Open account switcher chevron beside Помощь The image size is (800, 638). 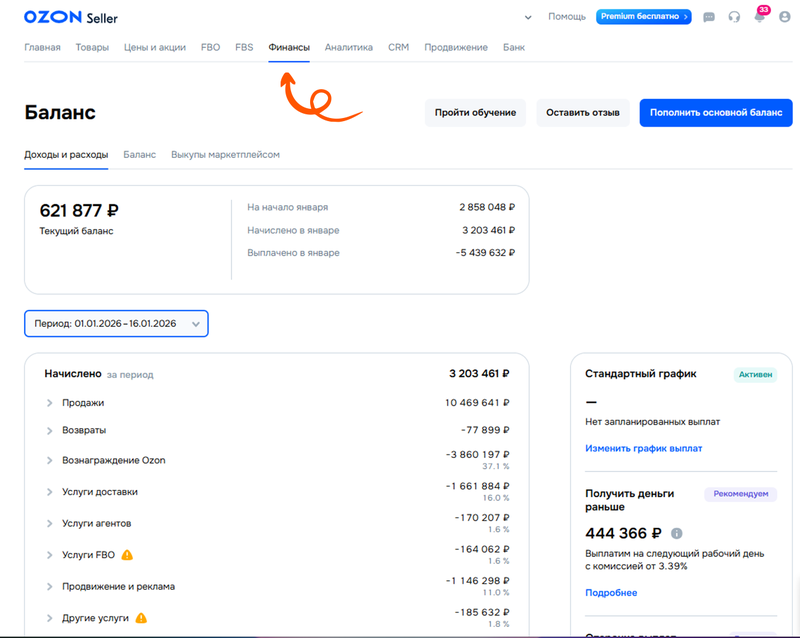528,17
